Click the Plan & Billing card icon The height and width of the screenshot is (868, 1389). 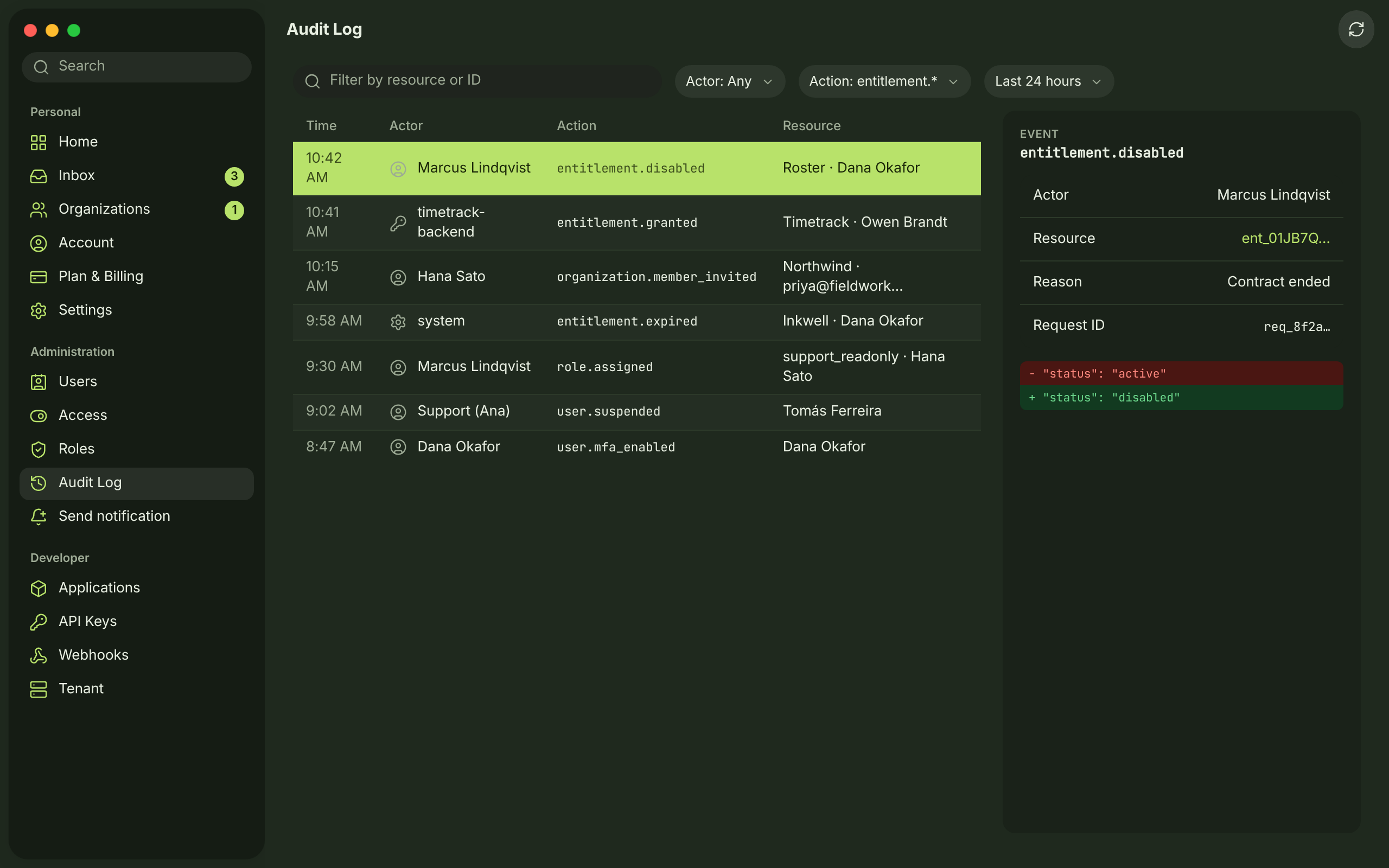(x=39, y=277)
